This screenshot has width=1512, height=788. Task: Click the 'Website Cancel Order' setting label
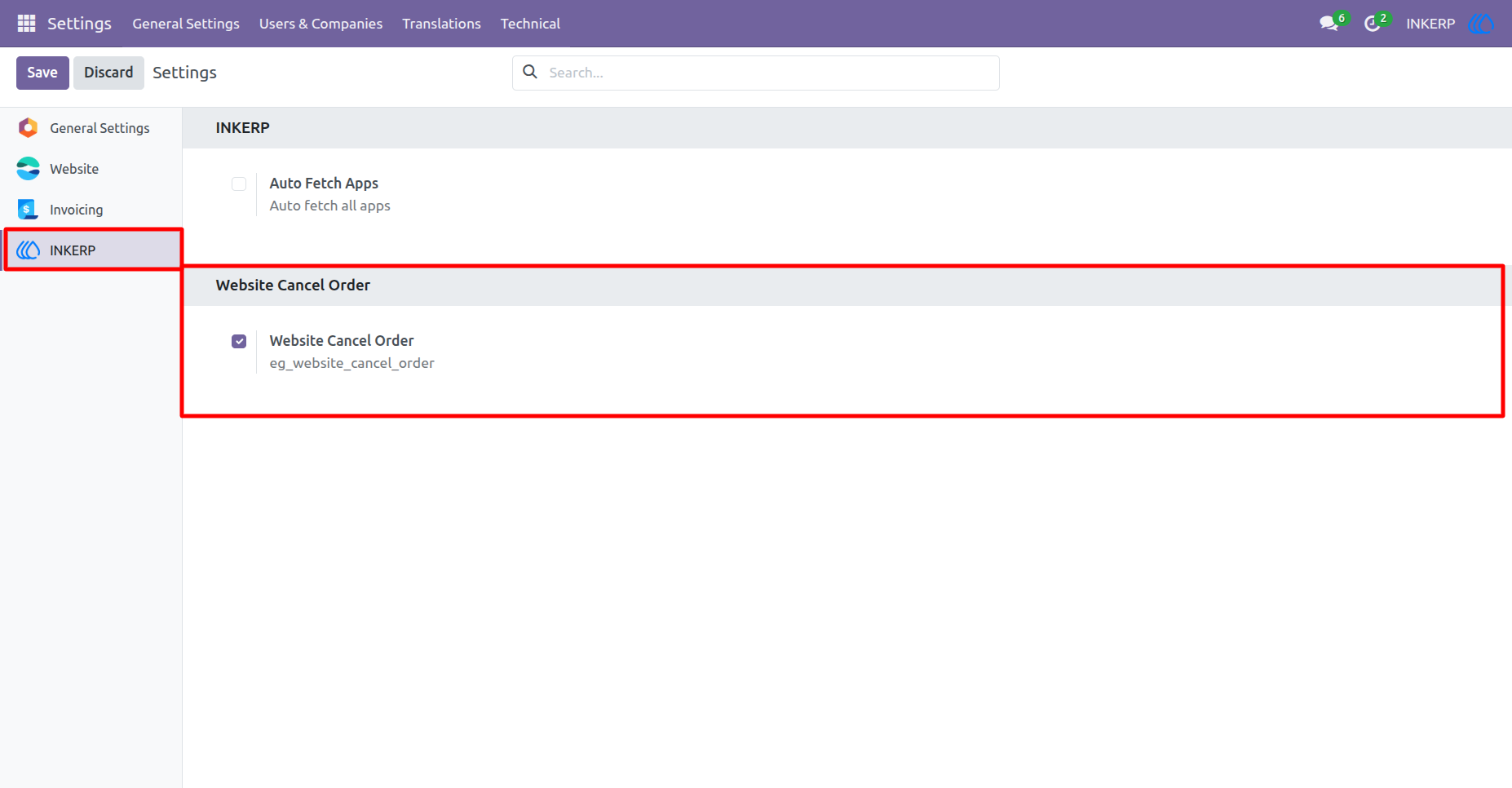click(342, 340)
